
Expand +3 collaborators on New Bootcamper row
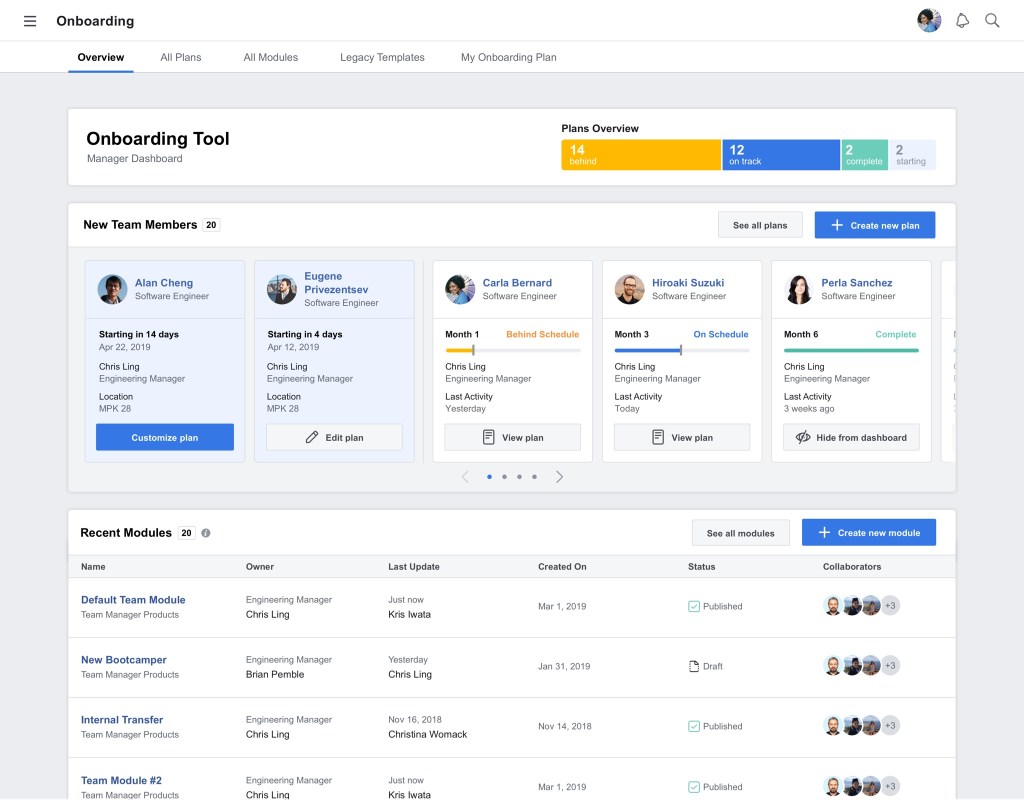pos(890,666)
